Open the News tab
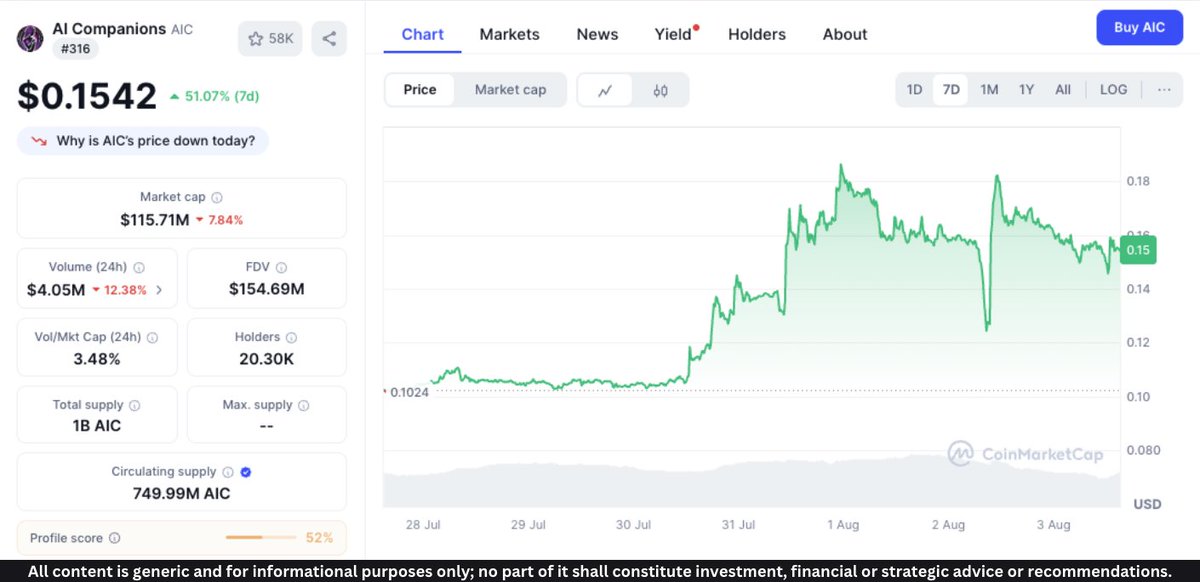The height and width of the screenshot is (582, 1200). 597,34
